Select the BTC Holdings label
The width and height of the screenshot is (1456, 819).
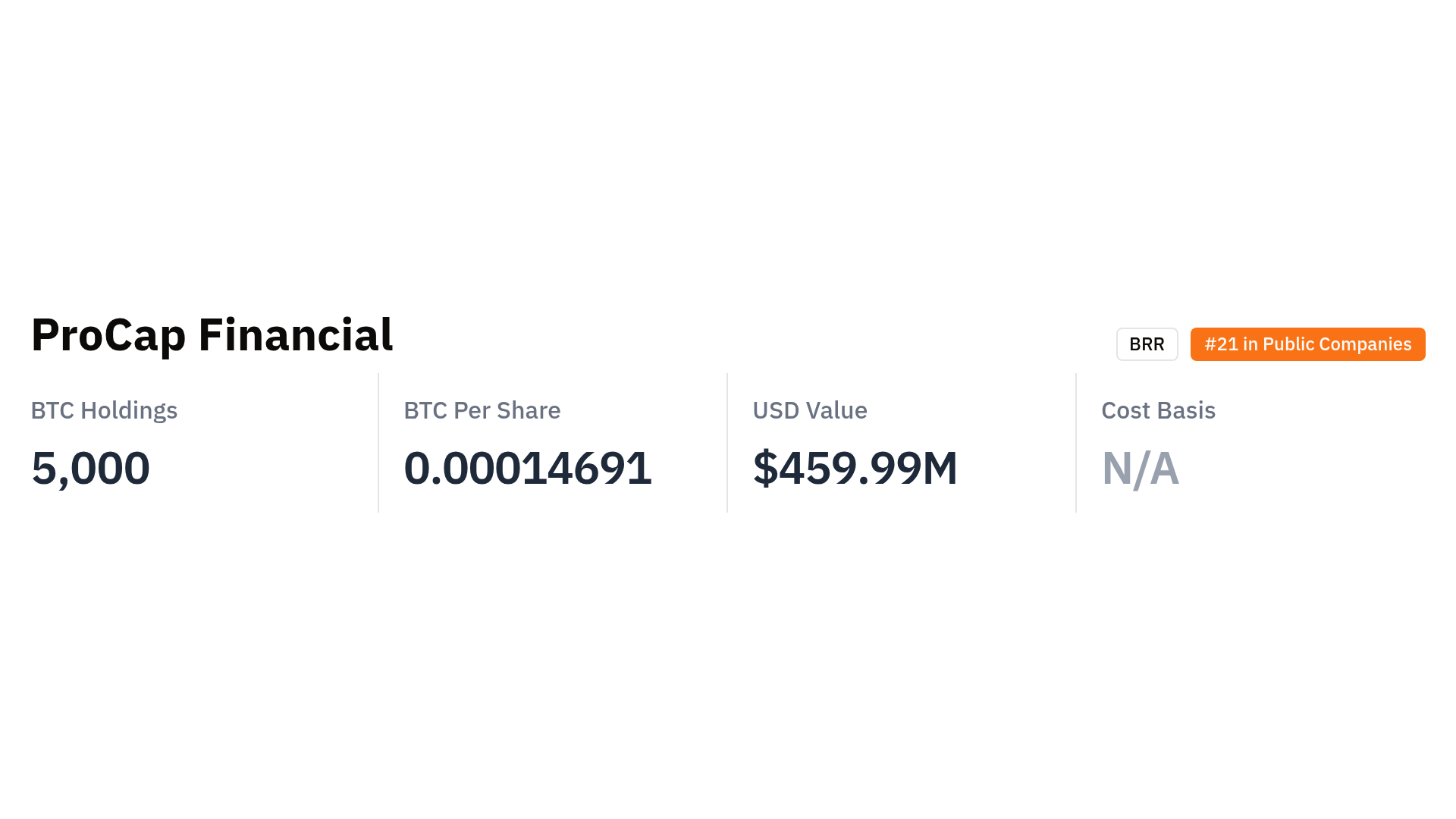[x=104, y=410]
